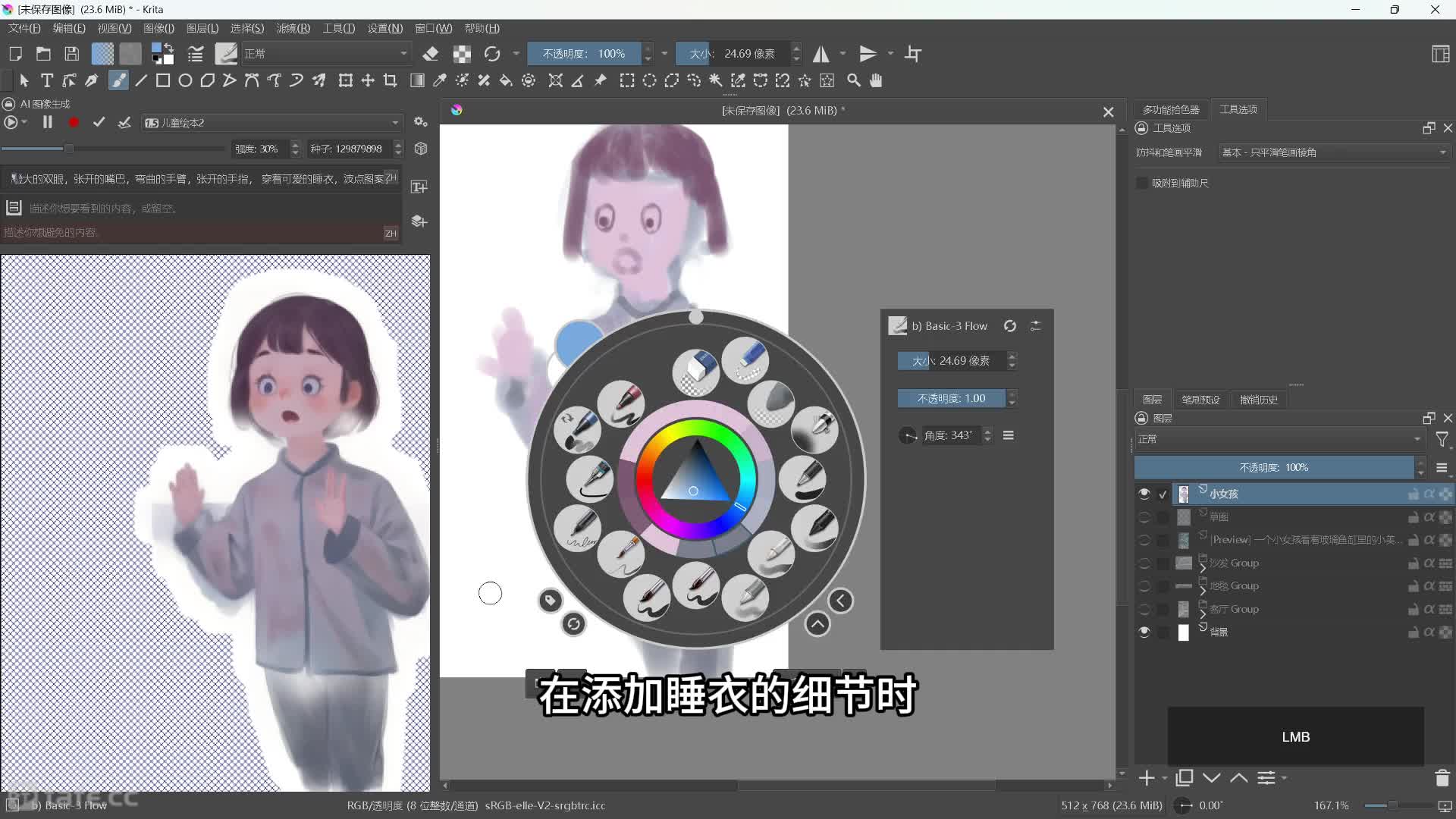The image size is (1456, 819).
Task: Delete layer with trash icon
Action: [1442, 778]
